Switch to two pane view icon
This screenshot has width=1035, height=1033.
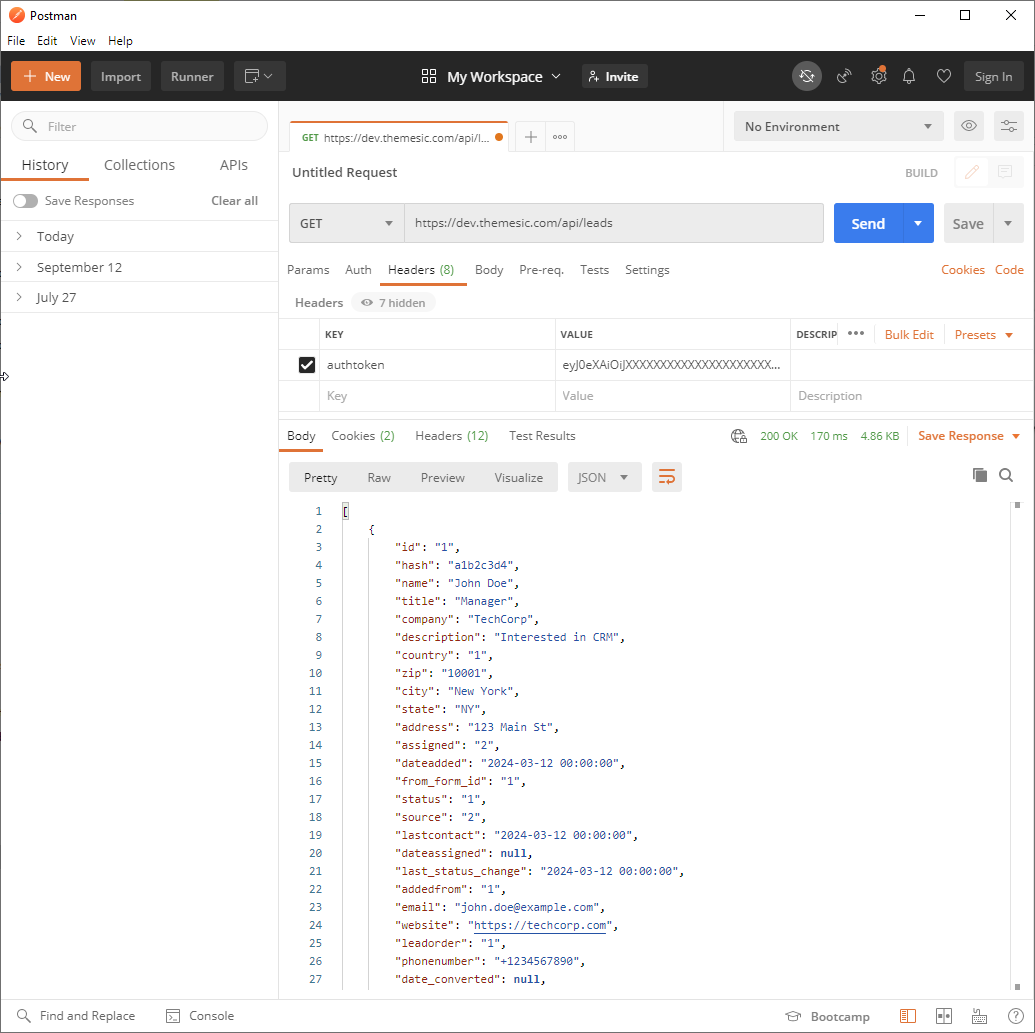(x=944, y=1016)
